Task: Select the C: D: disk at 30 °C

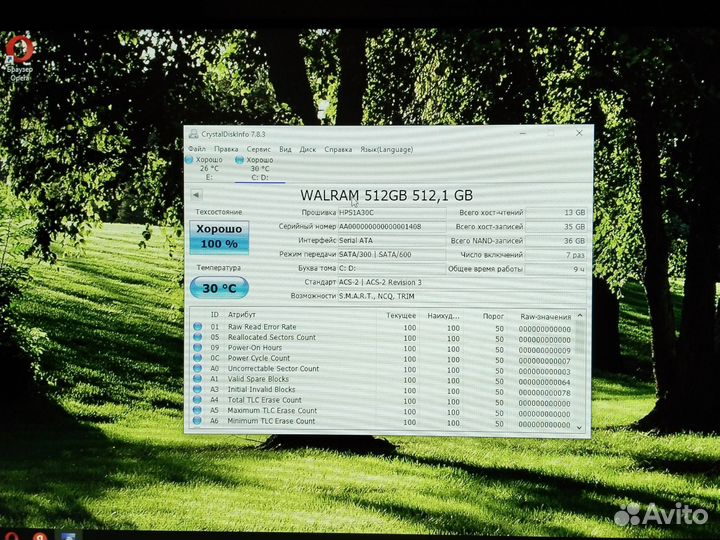Action: pyautogui.click(x=260, y=169)
